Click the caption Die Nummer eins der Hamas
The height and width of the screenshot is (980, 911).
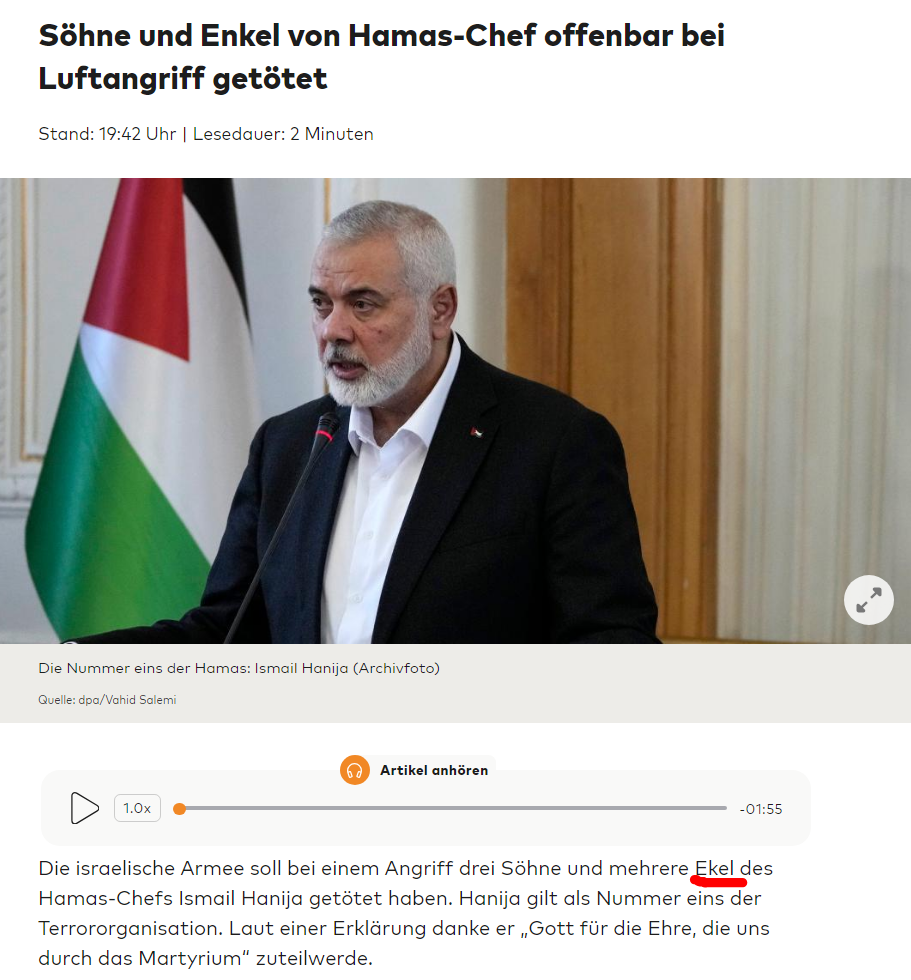pos(239,668)
